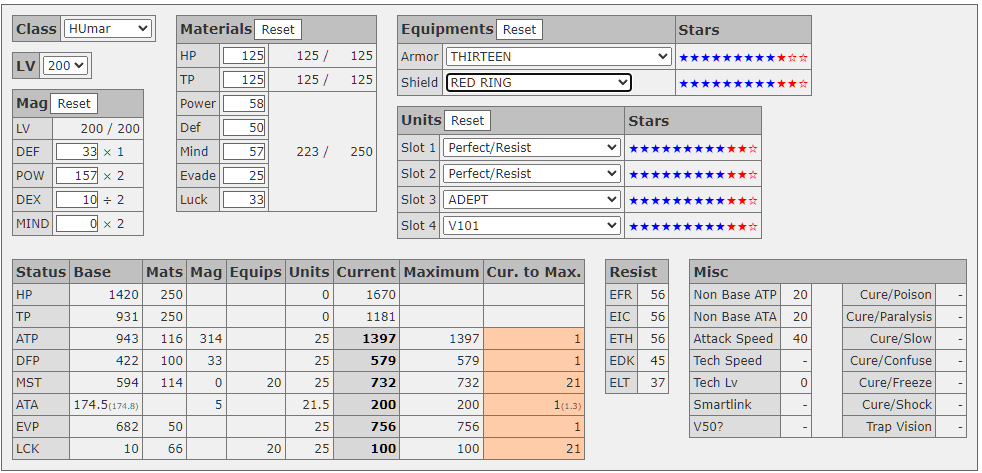The image size is (982, 473).
Task: Click the LCK current value 100
Action: tap(383, 449)
